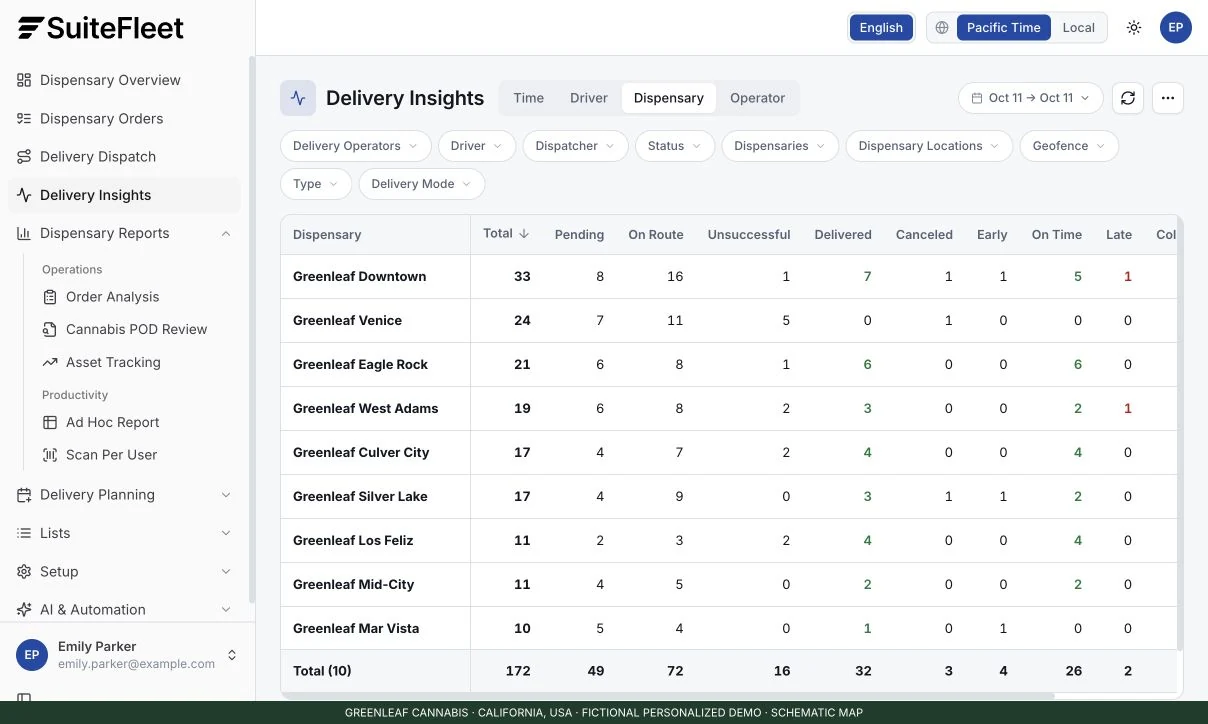Click the sidebar collapse icon at bottom
The width and height of the screenshot is (1208, 724).
coord(24,699)
